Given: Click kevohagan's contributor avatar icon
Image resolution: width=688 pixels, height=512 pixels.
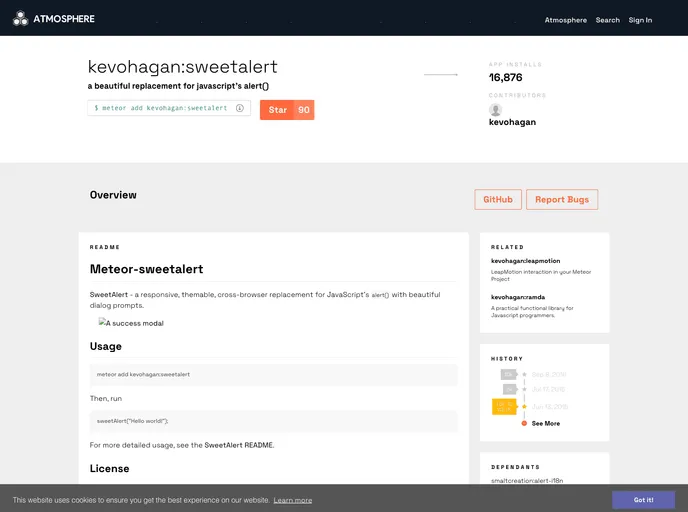Looking at the screenshot, I should coord(495,110).
